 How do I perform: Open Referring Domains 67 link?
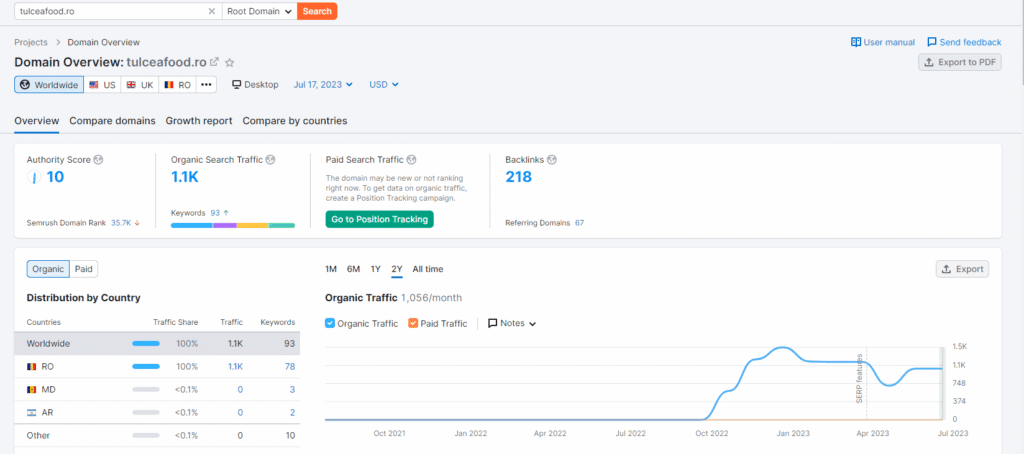tap(579, 223)
